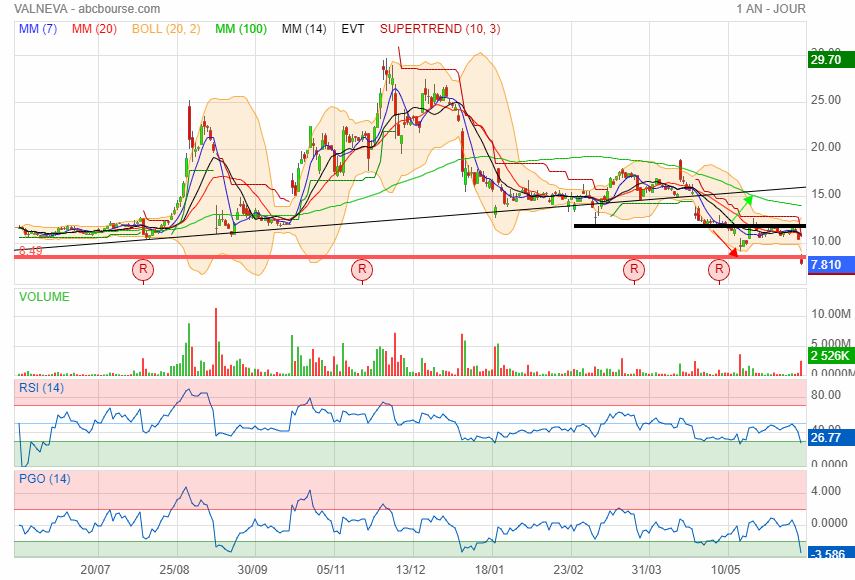855x580 pixels.
Task: Click the 05/11 date axis label
Action: click(331, 570)
